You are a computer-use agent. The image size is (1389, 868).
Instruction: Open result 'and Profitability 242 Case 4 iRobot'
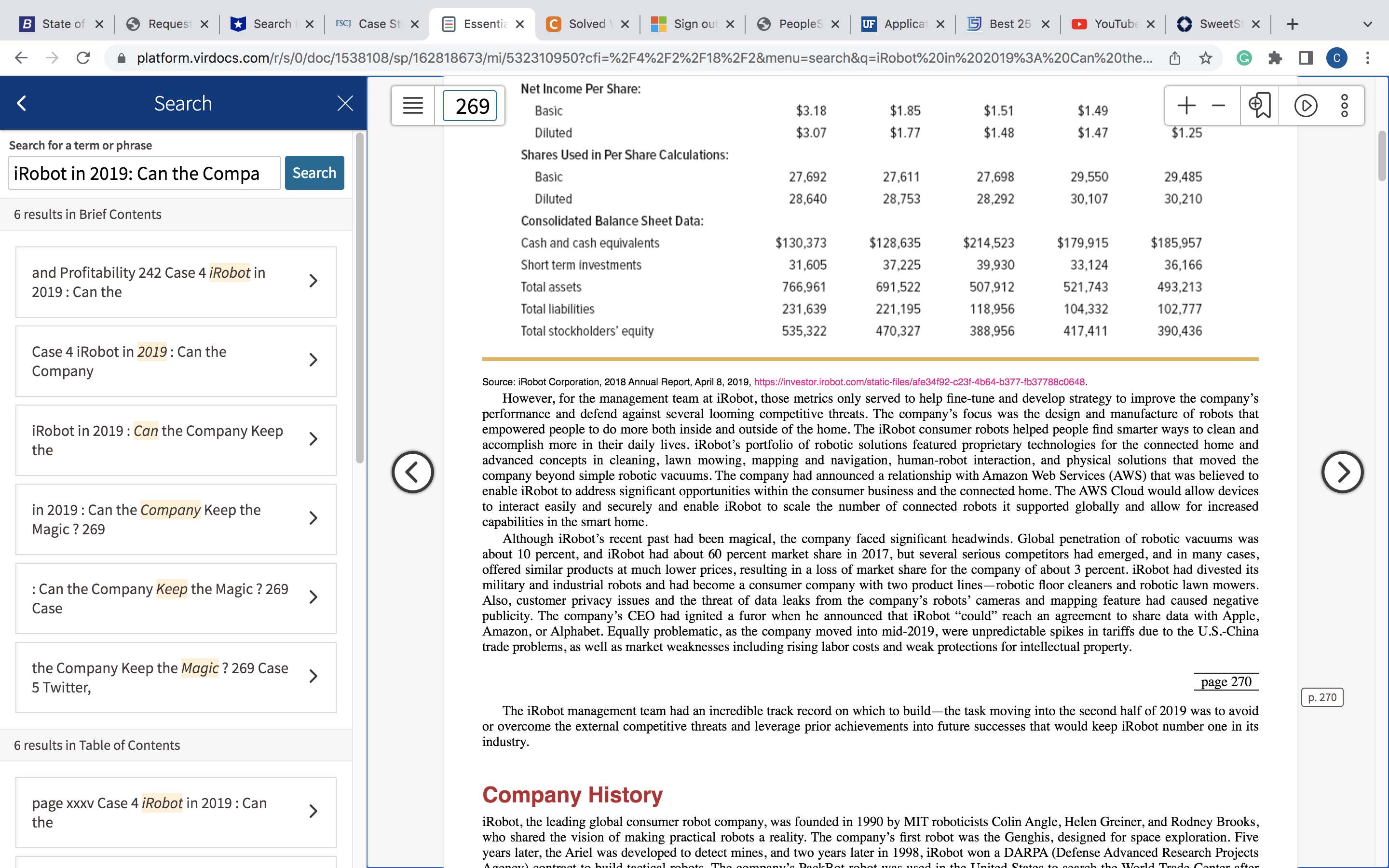click(176, 282)
